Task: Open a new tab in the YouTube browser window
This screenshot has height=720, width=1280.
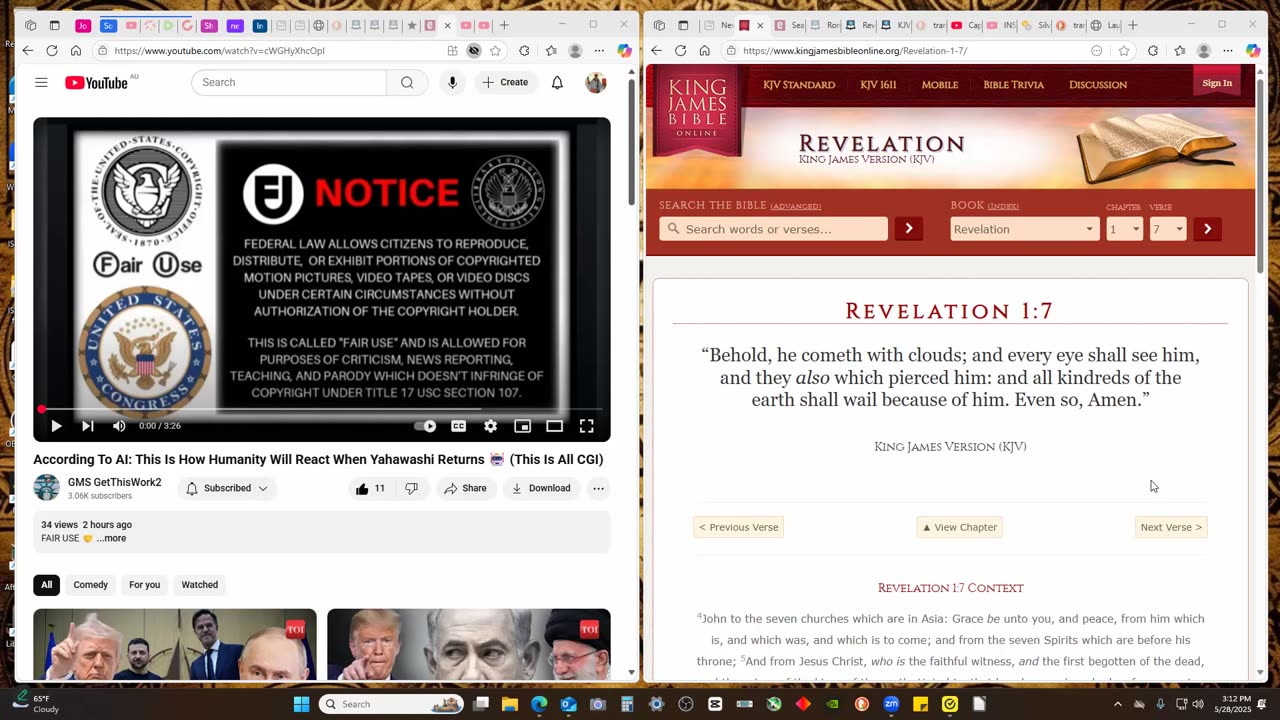Action: pos(504,25)
